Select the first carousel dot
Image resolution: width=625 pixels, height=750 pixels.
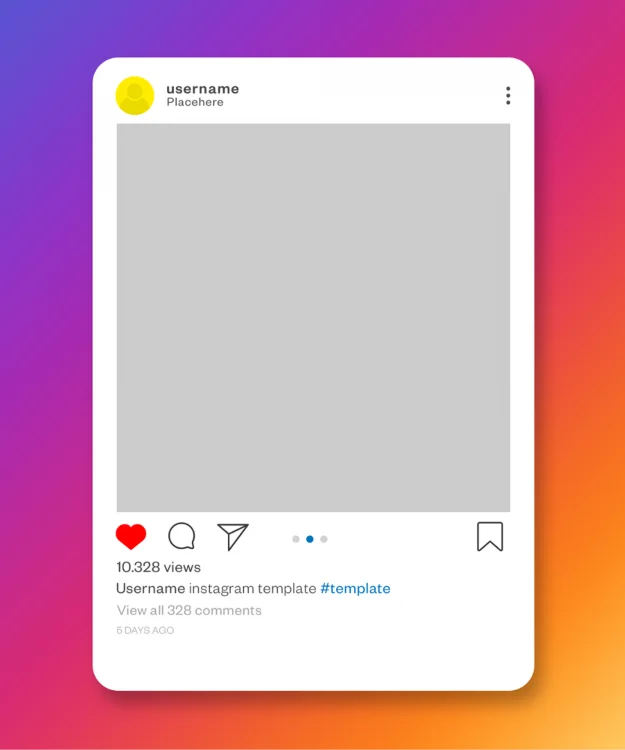[x=296, y=539]
